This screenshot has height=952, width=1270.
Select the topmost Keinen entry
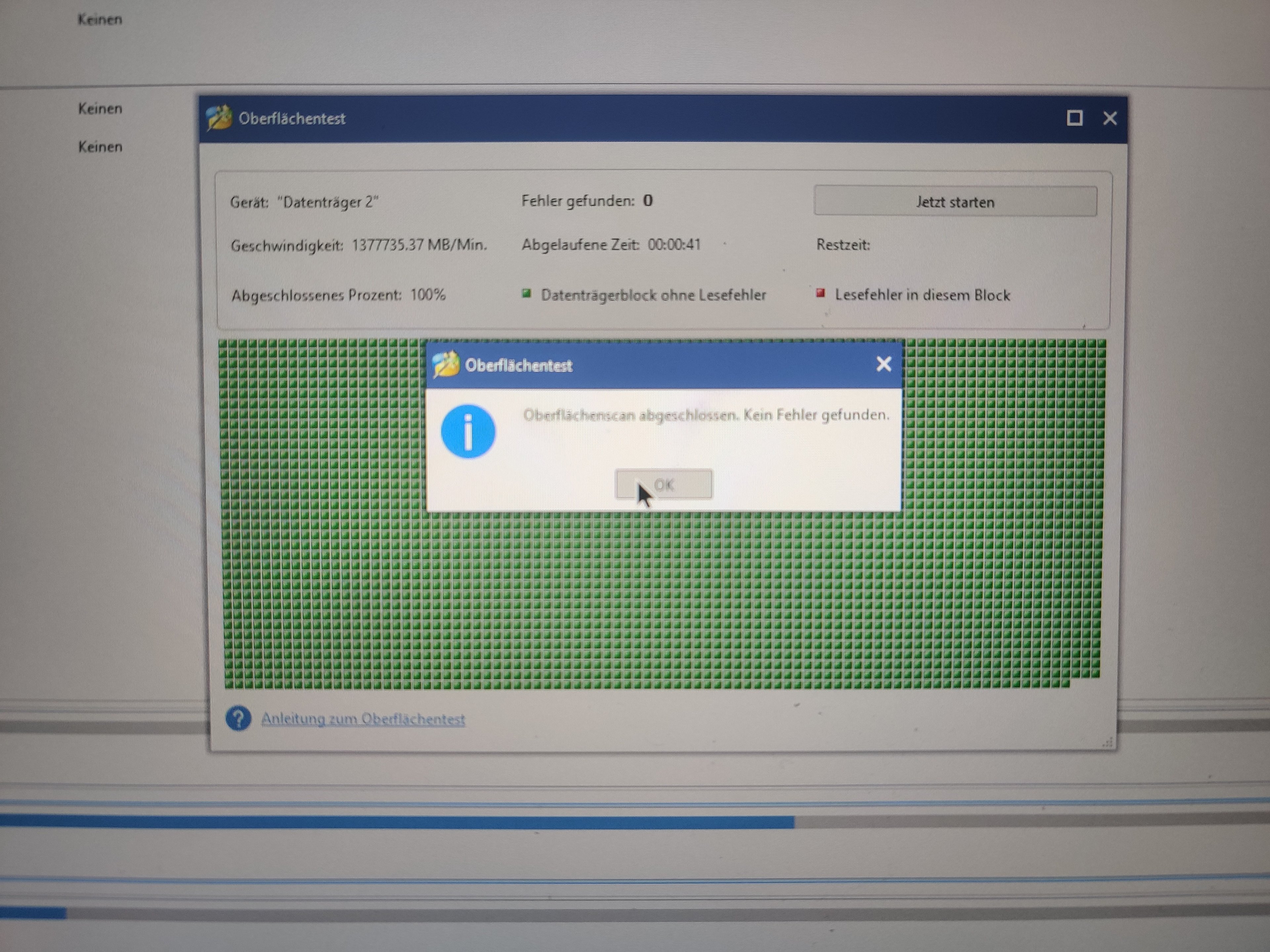100,20
